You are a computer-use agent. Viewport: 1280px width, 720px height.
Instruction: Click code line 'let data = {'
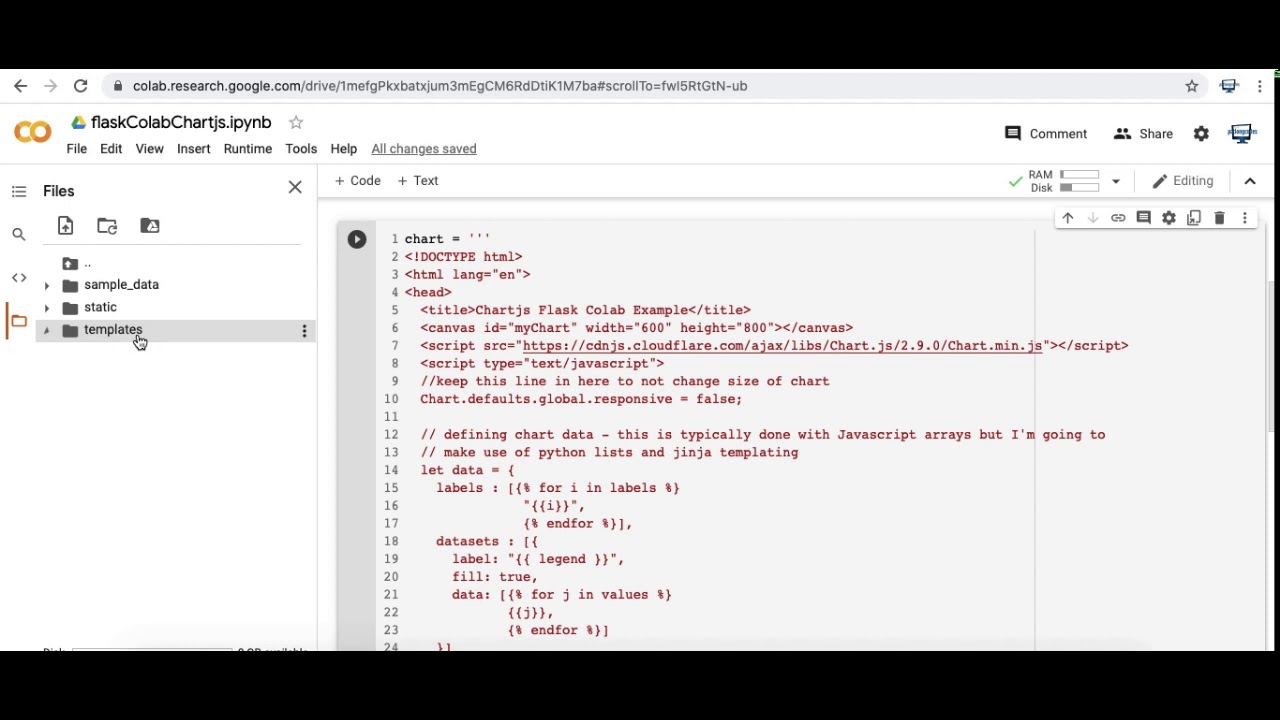467,470
